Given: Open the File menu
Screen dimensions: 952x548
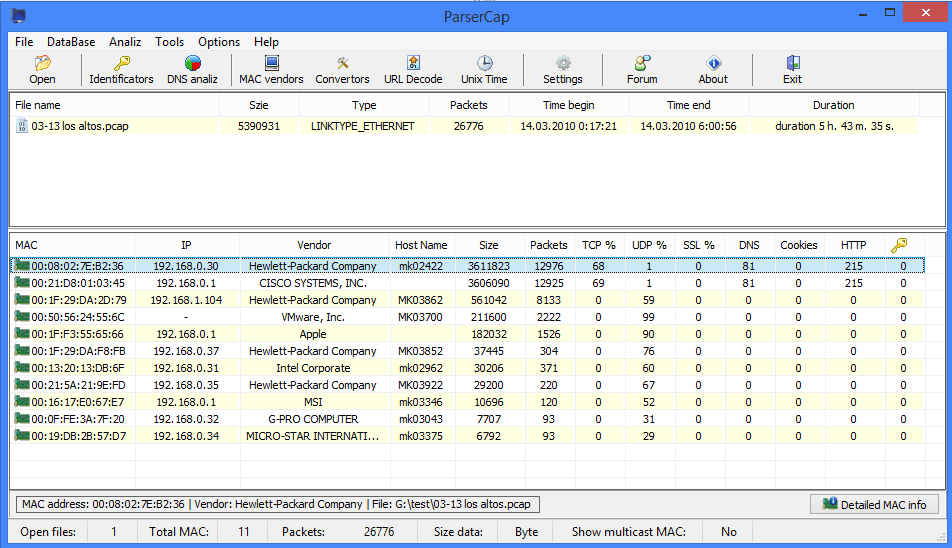Looking at the screenshot, I should pos(24,42).
